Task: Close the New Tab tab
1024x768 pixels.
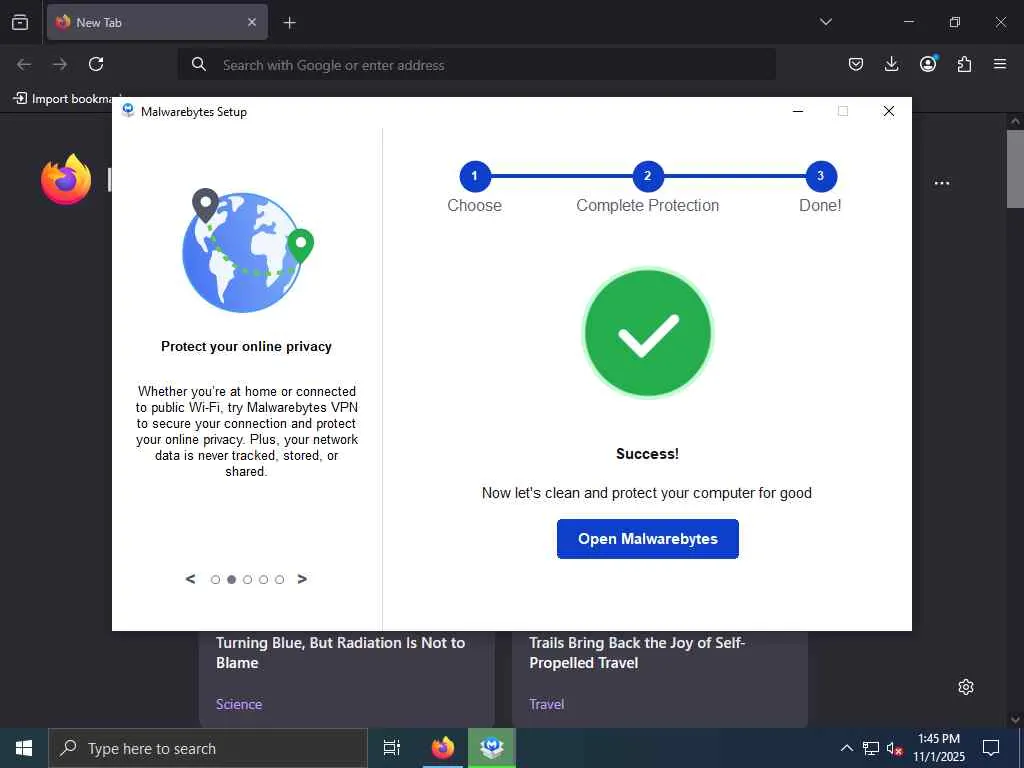Action: point(252,22)
